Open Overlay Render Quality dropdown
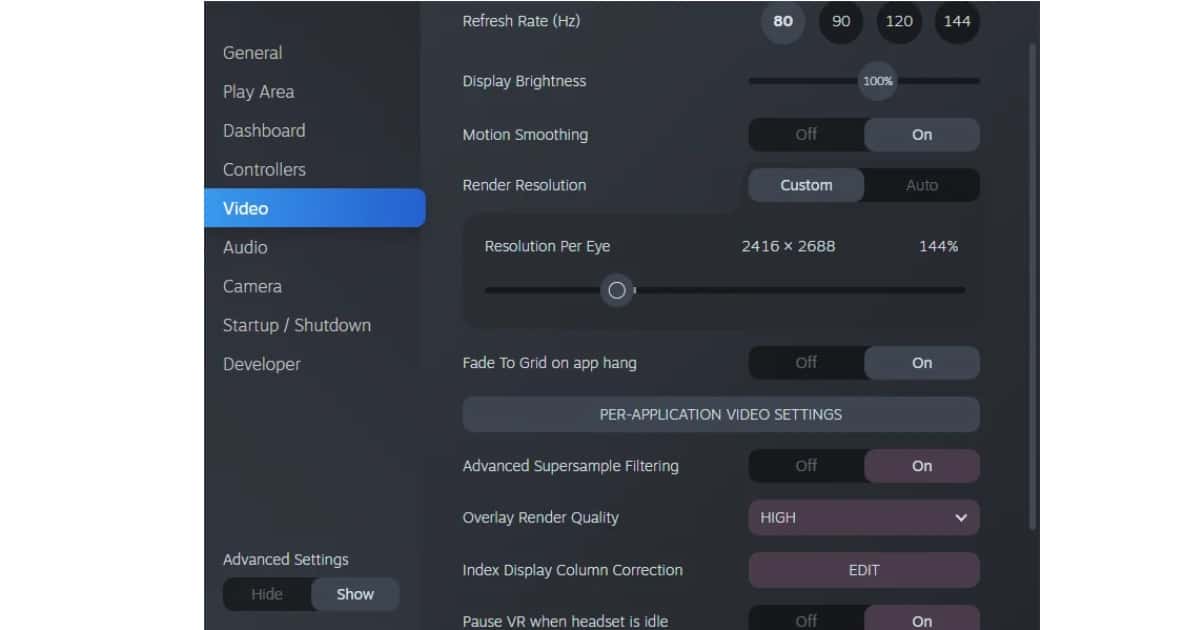Screen dimensions: 1200x630 863,518
